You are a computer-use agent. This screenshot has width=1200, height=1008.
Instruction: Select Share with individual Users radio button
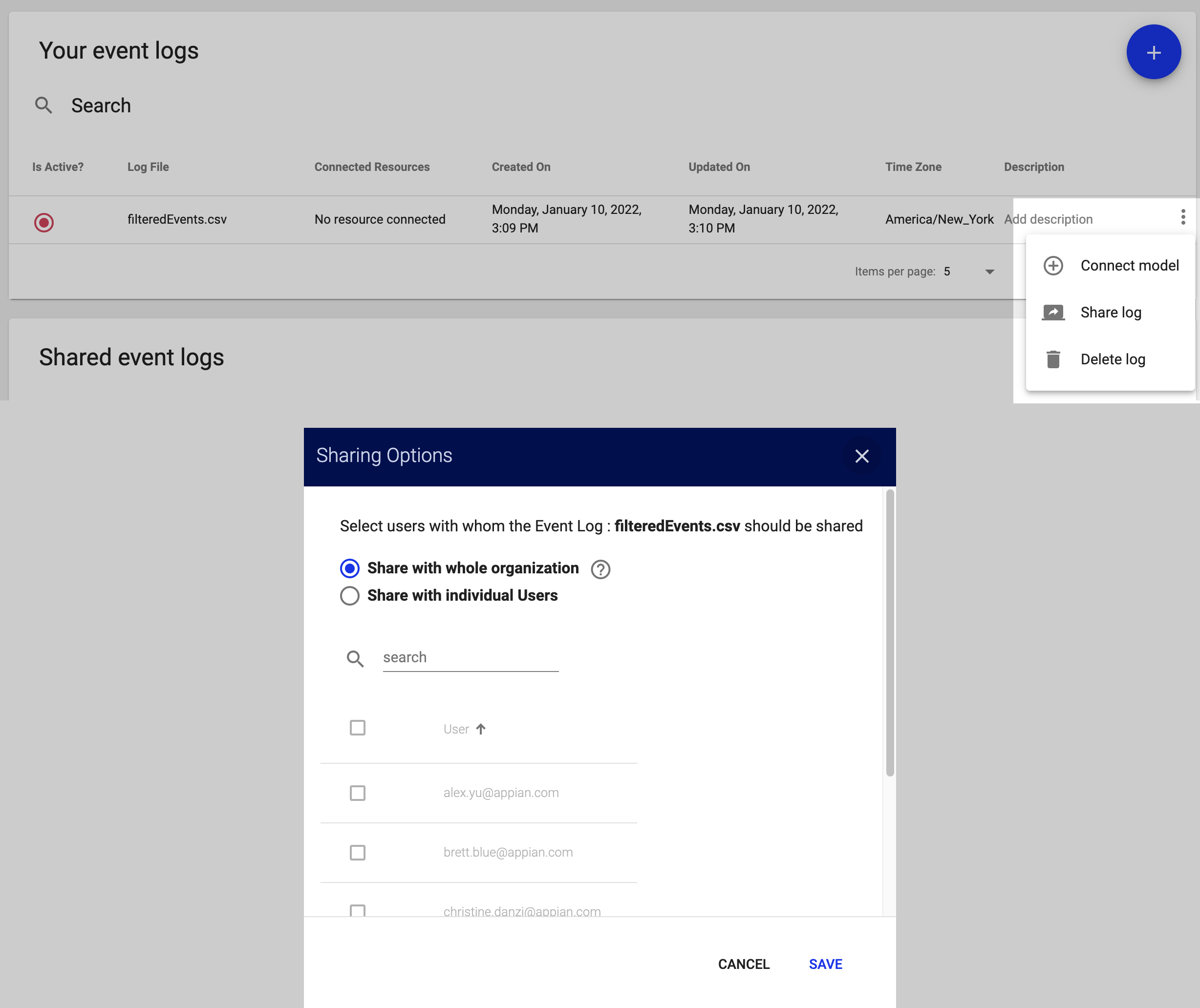pos(349,596)
